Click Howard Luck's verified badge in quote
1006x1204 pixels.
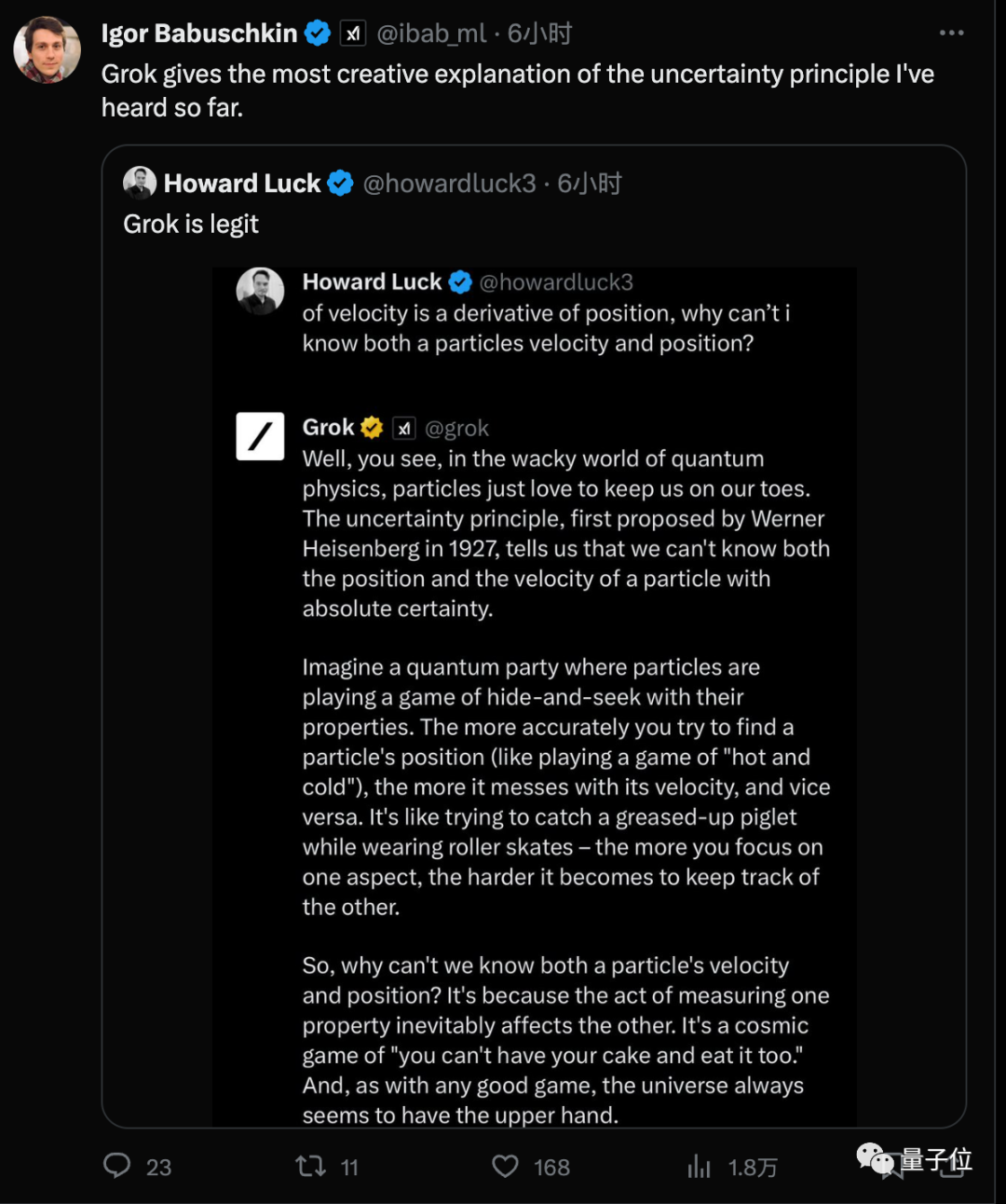340,184
